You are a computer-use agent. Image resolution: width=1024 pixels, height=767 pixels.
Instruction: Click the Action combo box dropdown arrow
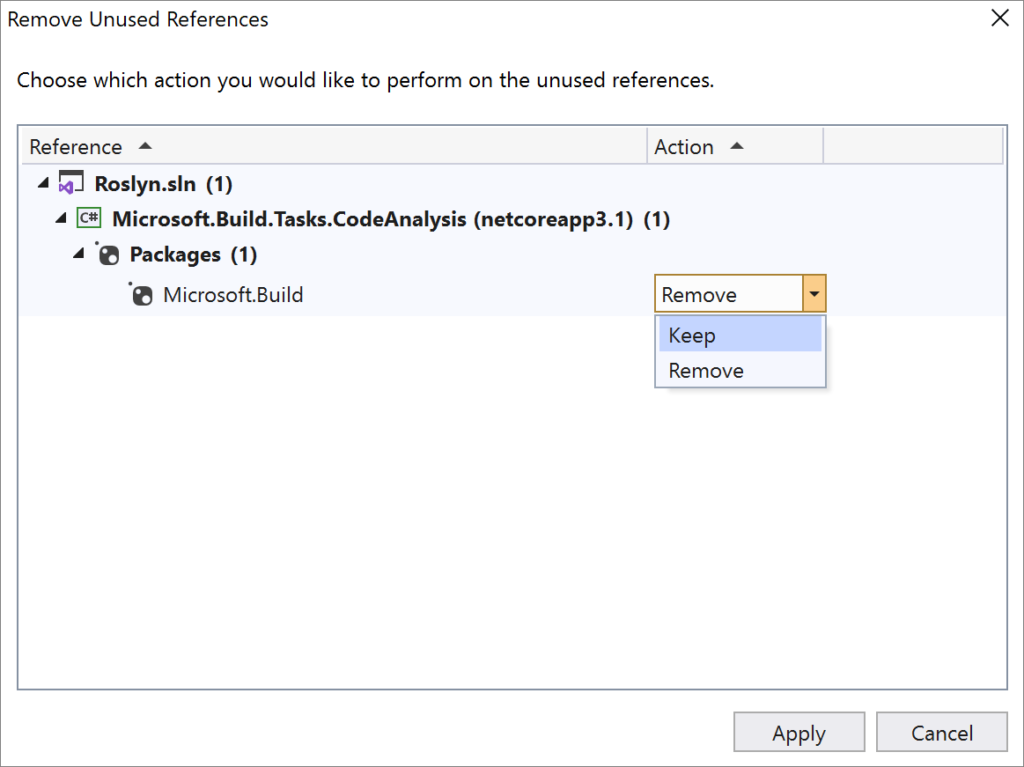click(x=814, y=295)
